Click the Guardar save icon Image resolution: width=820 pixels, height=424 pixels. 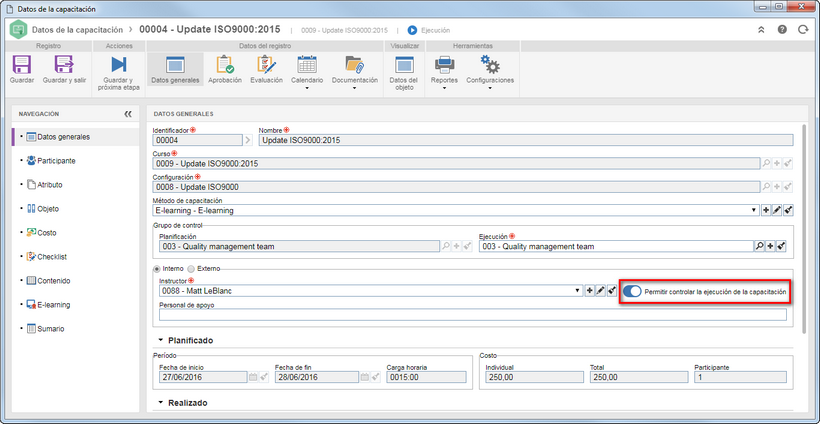21,65
